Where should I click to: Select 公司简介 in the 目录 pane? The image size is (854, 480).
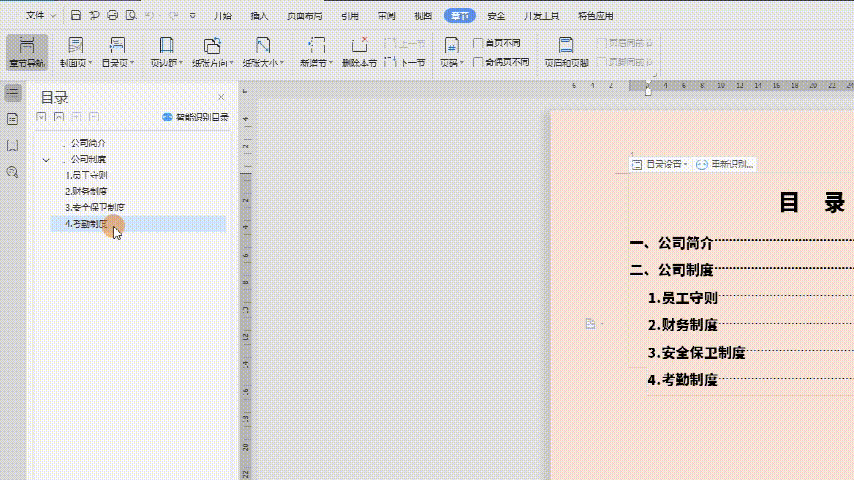click(88, 143)
